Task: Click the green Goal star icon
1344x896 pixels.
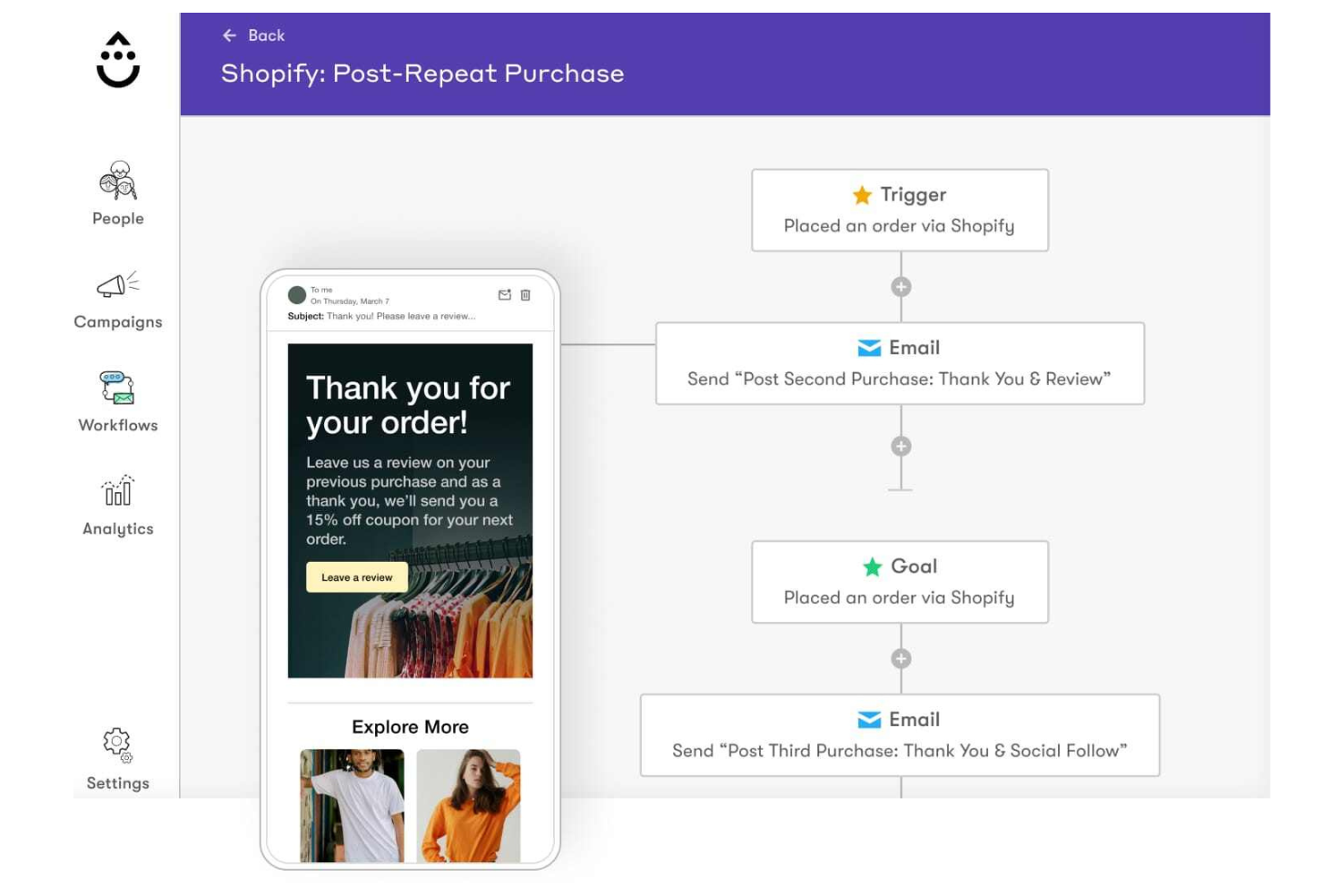Action: point(872,566)
